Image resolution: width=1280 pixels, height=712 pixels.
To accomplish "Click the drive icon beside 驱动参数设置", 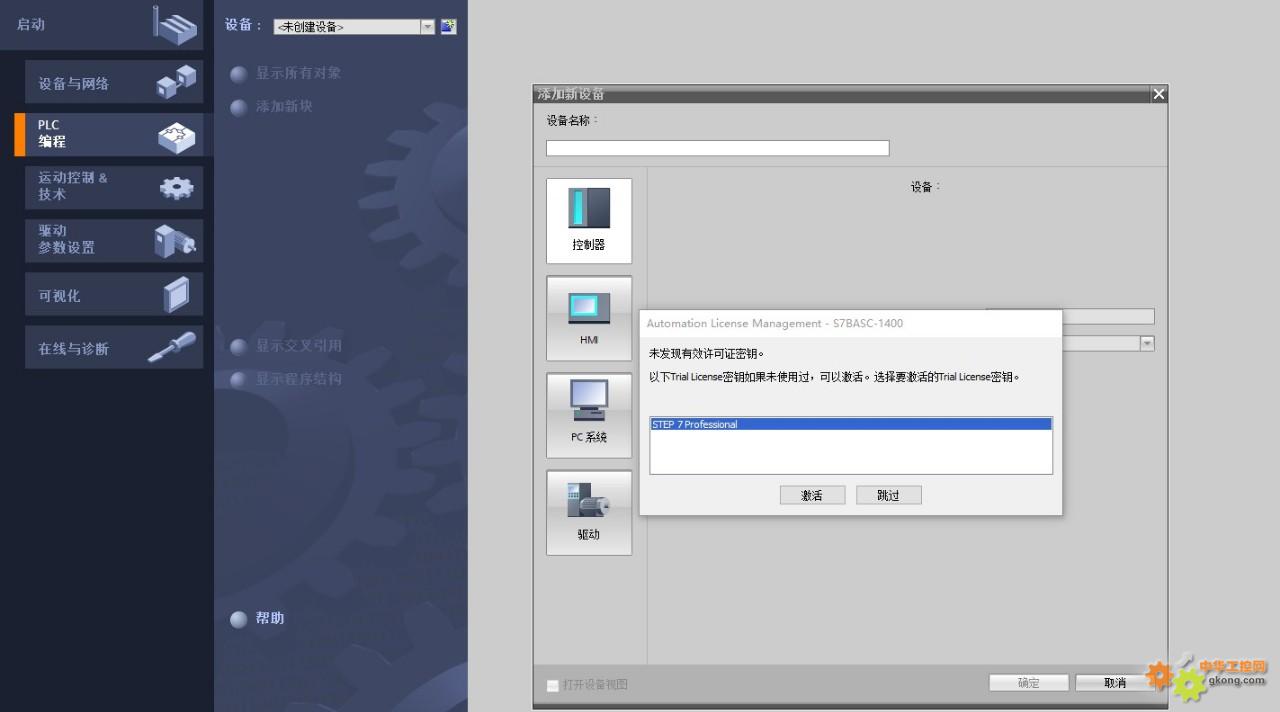I will (175, 241).
